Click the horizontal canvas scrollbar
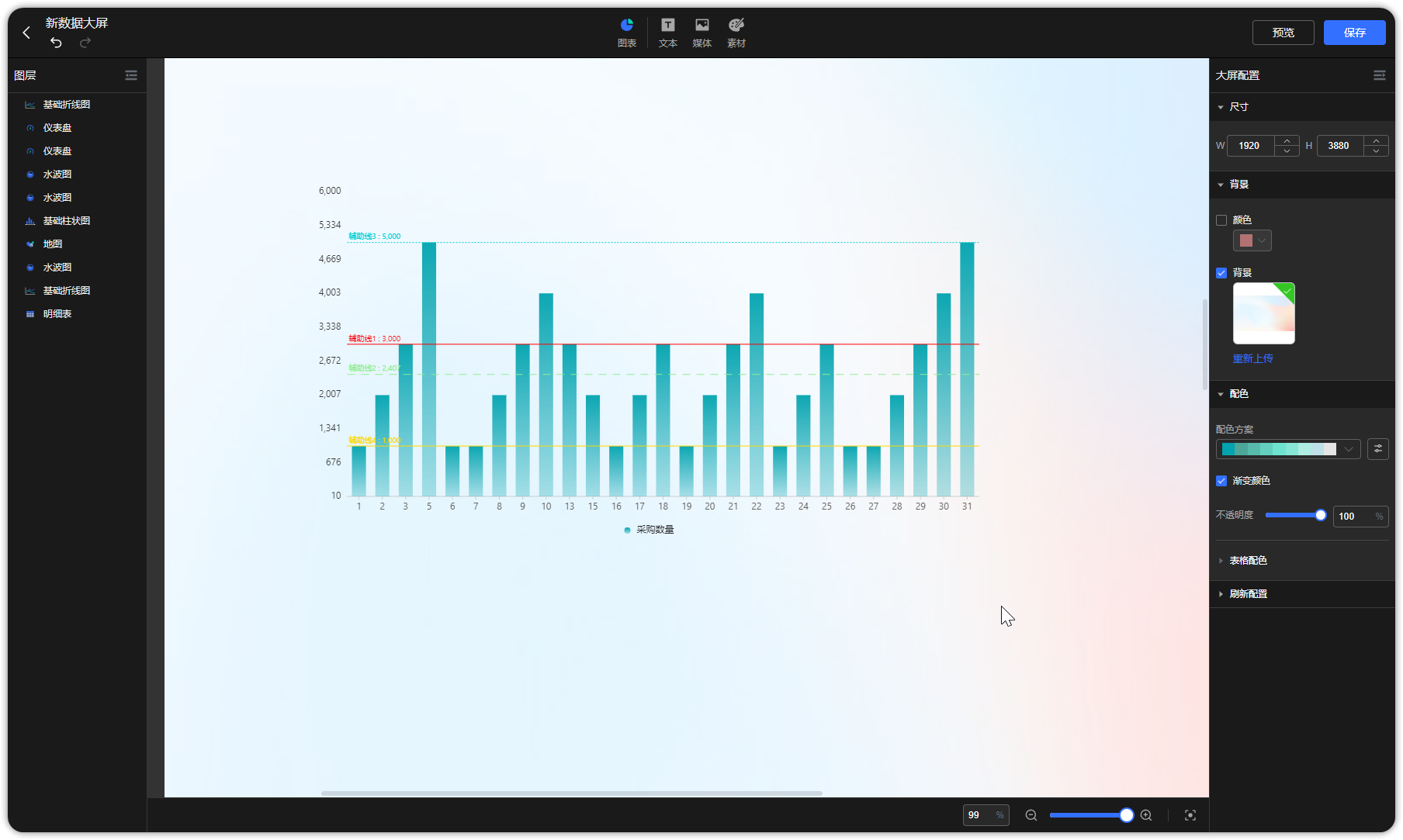The height and width of the screenshot is (840, 1403). point(572,793)
